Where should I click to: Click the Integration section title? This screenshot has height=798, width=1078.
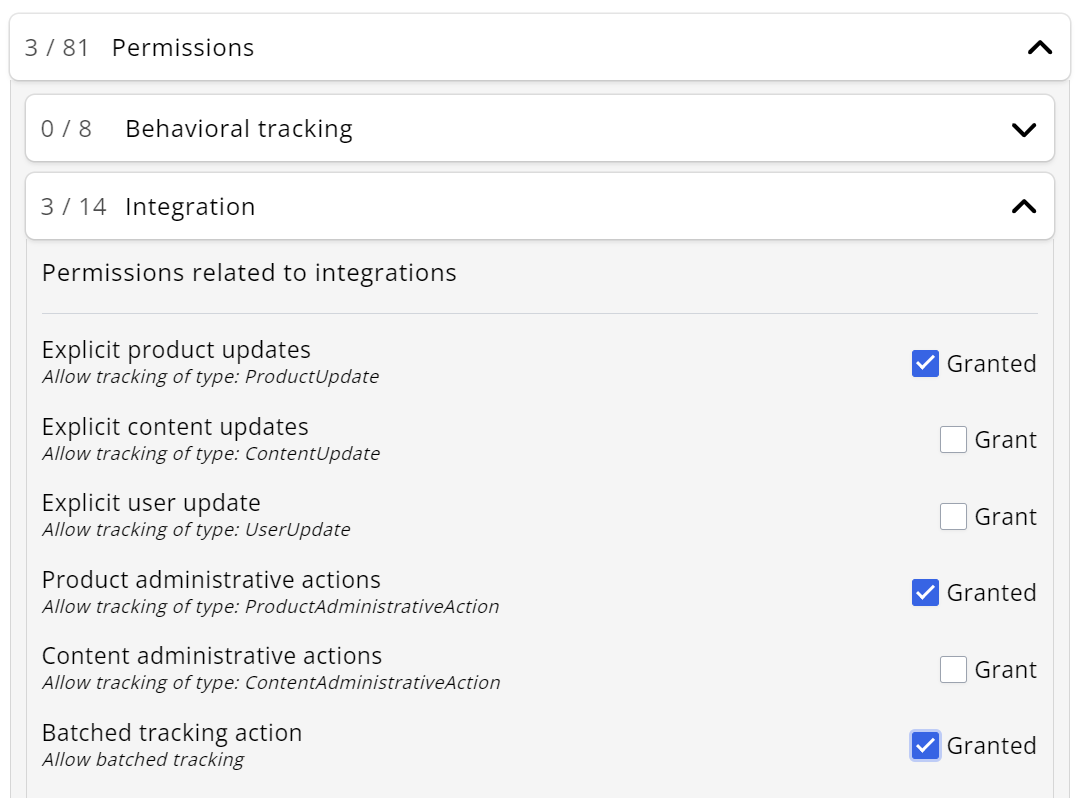(190, 206)
